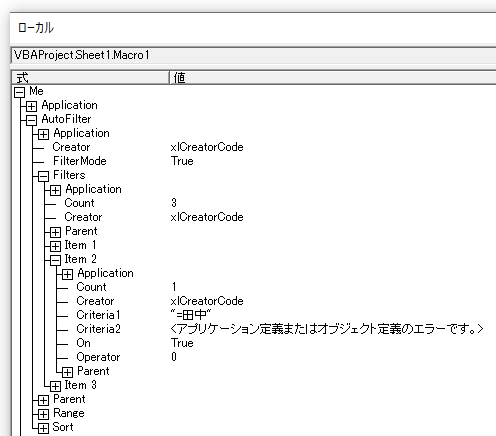Viewport: 496px width, 436px height.
Task: Expand Application node under Item 2
Action: (x=67, y=274)
